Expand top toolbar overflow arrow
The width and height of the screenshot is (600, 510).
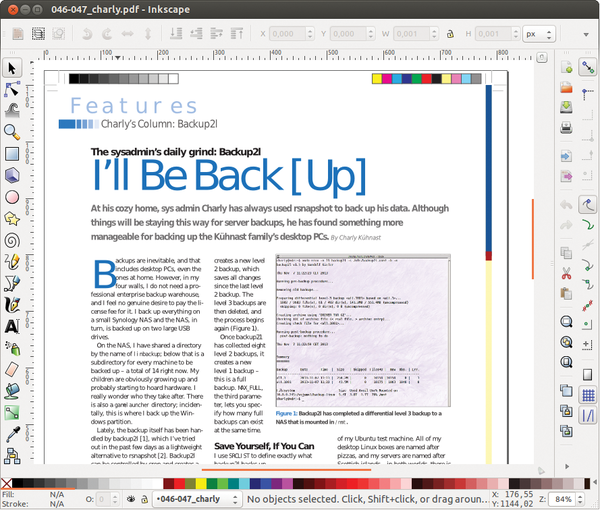pos(586,34)
